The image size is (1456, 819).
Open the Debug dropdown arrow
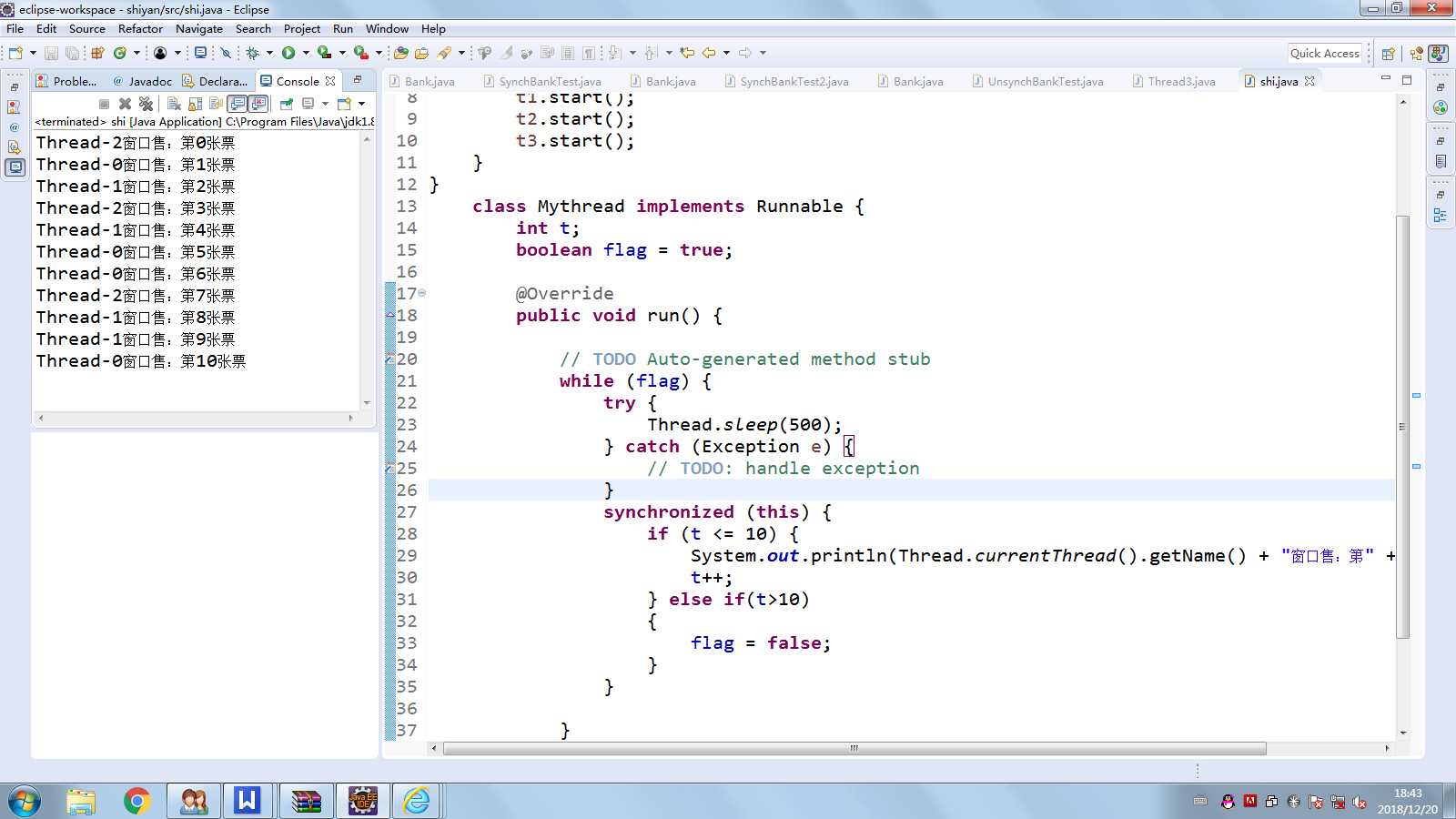point(269,53)
